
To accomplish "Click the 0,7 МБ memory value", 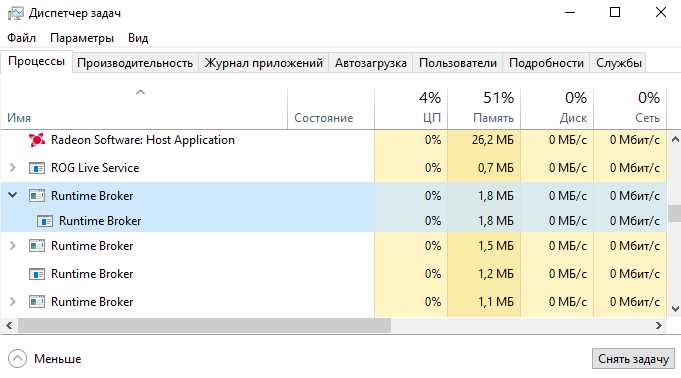I will coord(496,168).
